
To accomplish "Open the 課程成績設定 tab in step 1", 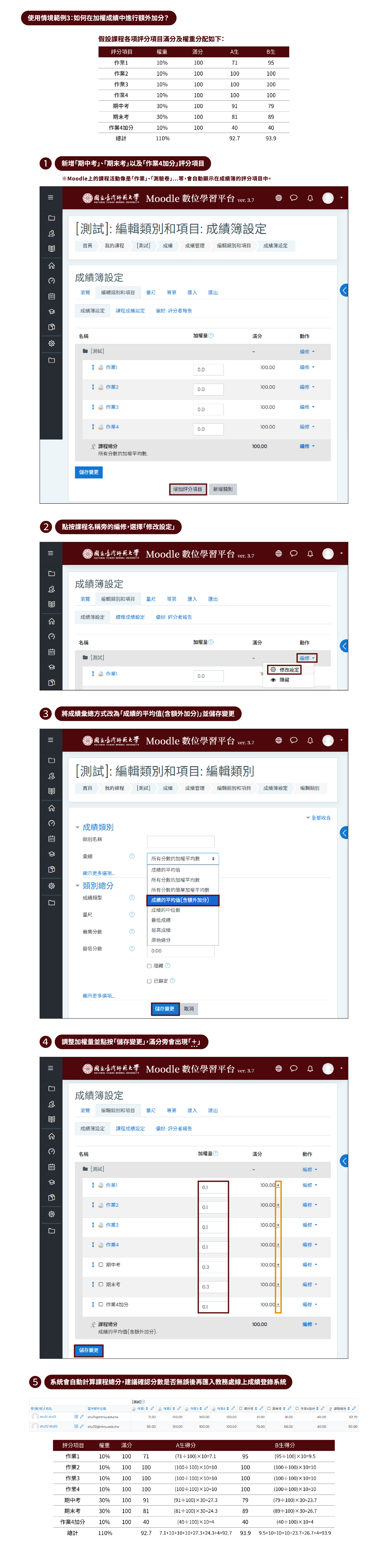I will point(130,311).
